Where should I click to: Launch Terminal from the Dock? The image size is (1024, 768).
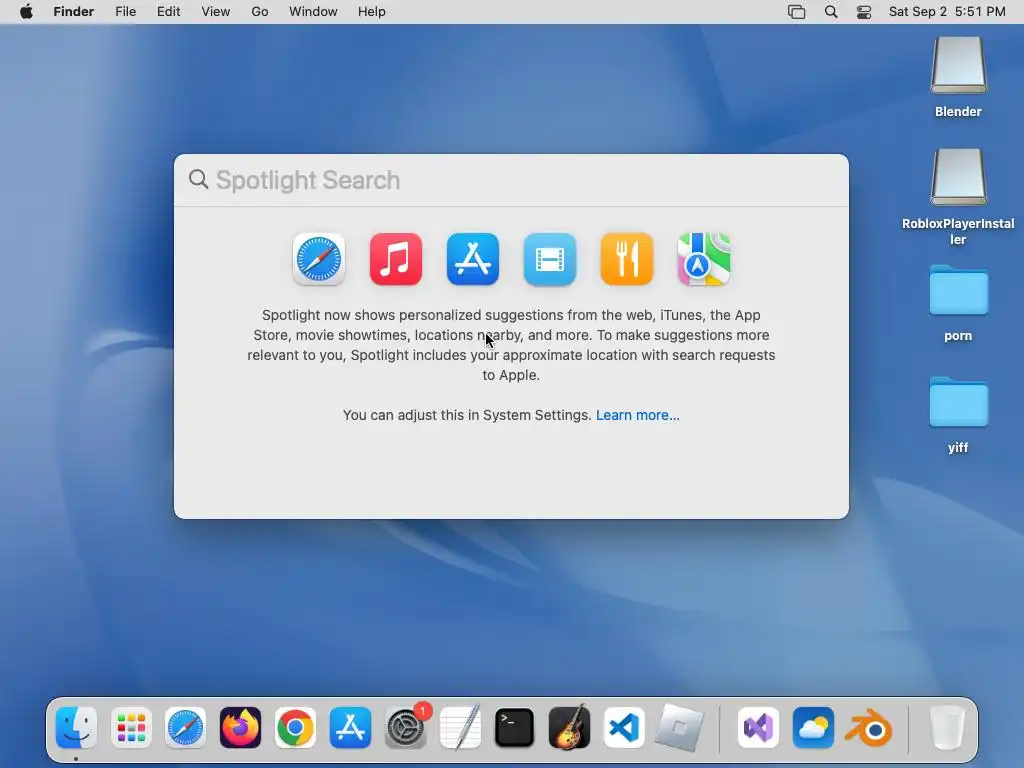(515, 727)
